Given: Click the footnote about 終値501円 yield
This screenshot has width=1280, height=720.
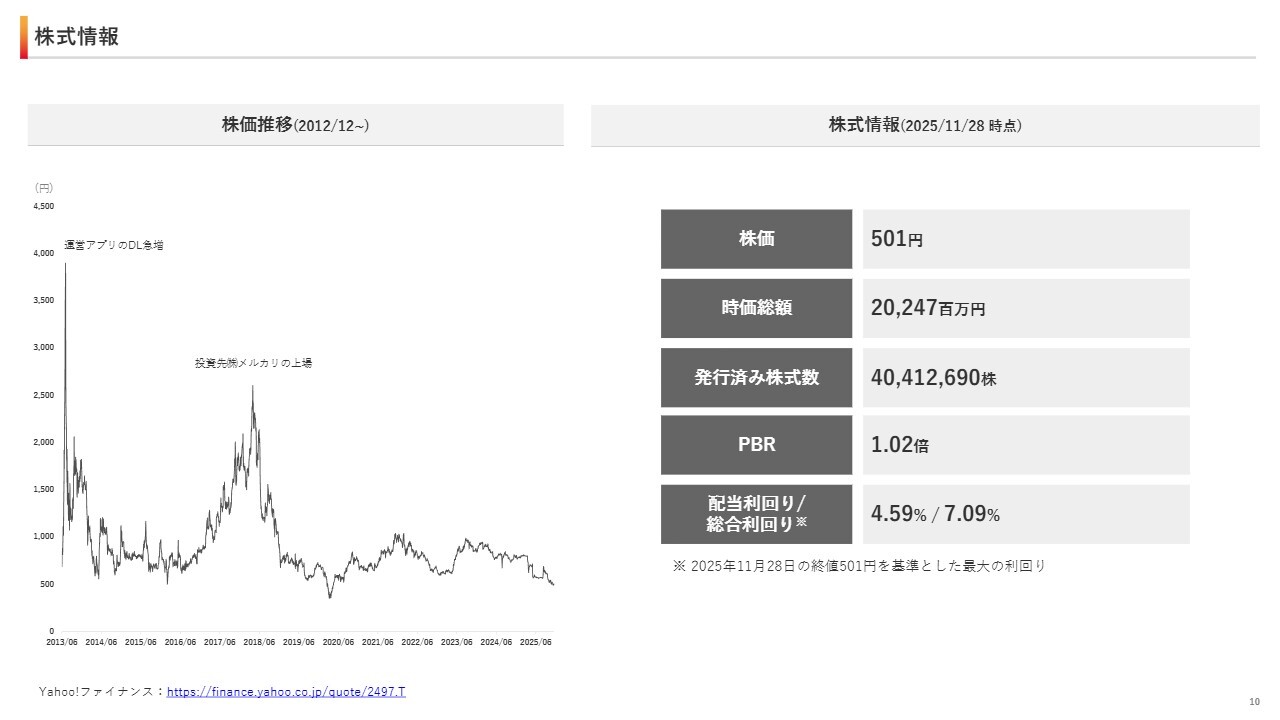Looking at the screenshot, I should click(x=859, y=566).
